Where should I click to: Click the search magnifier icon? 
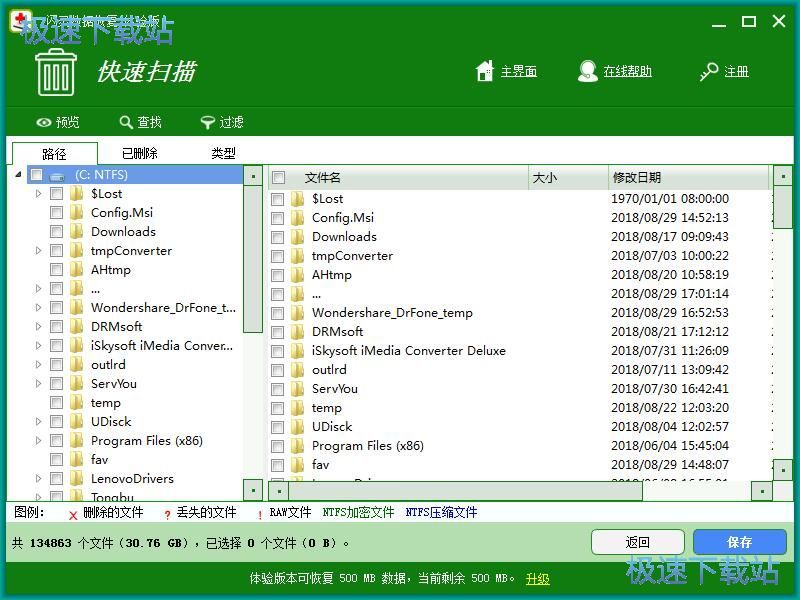[126, 122]
